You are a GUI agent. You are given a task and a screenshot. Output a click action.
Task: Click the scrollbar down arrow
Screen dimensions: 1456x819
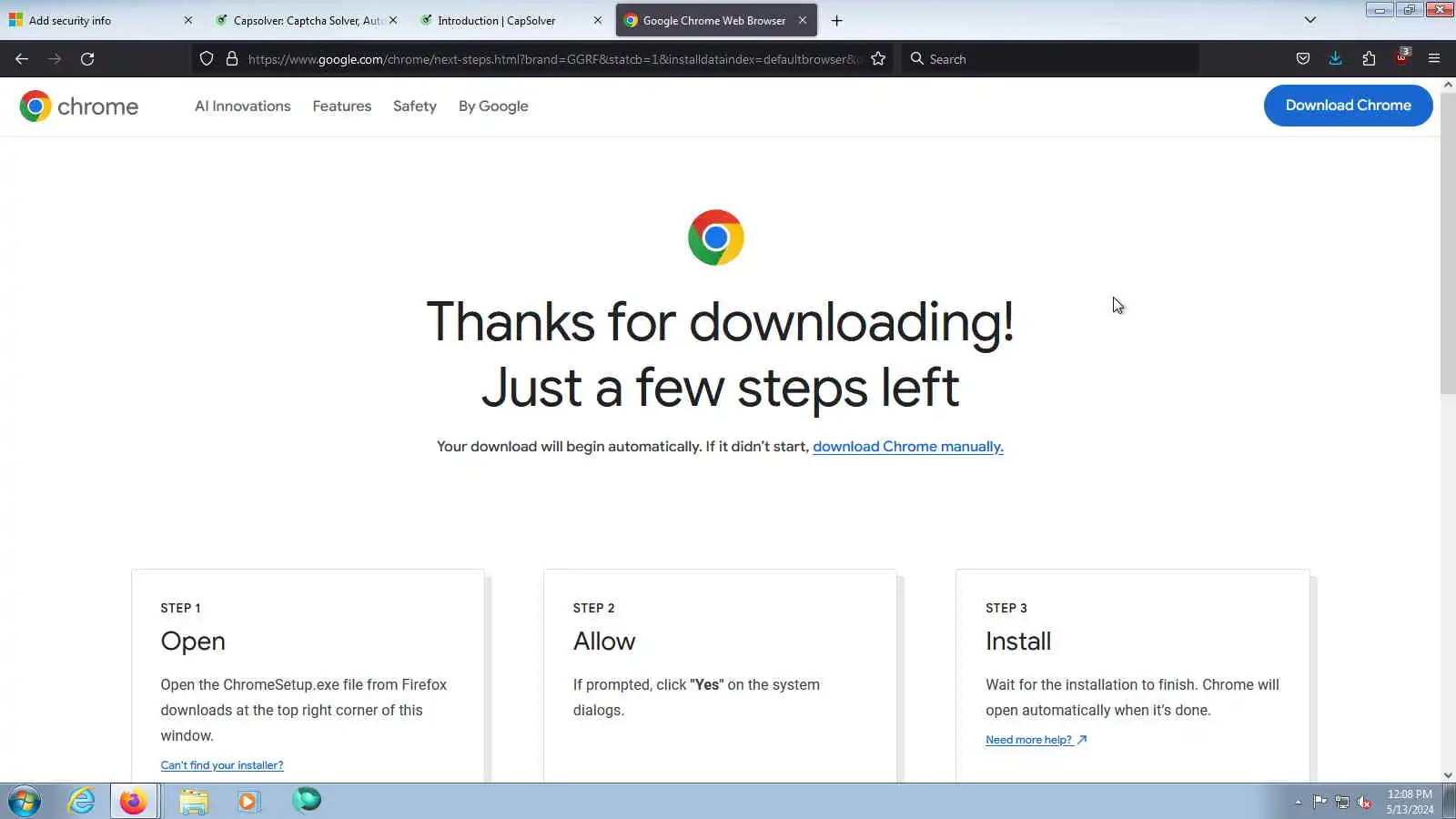1448,775
